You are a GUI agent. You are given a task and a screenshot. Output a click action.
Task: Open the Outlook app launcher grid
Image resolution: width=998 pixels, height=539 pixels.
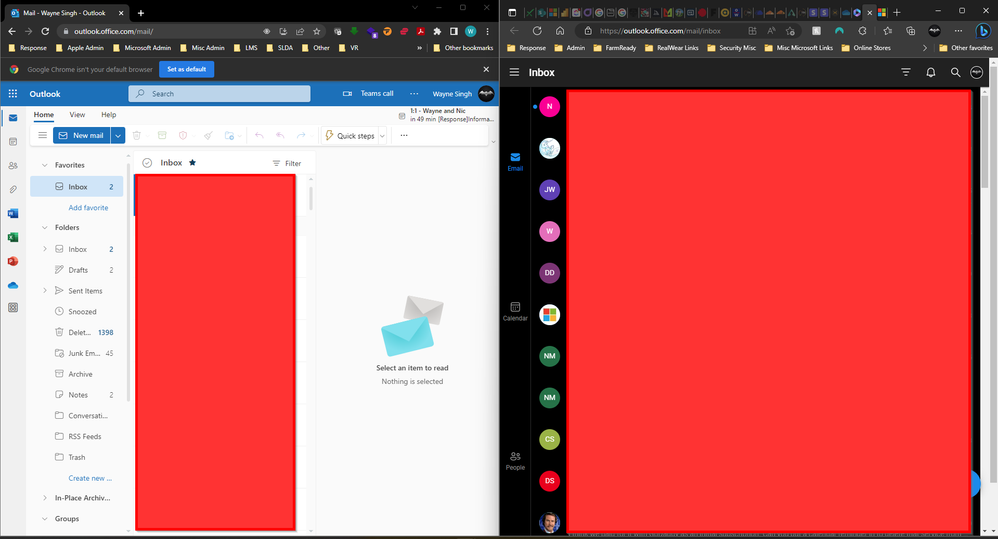13,94
